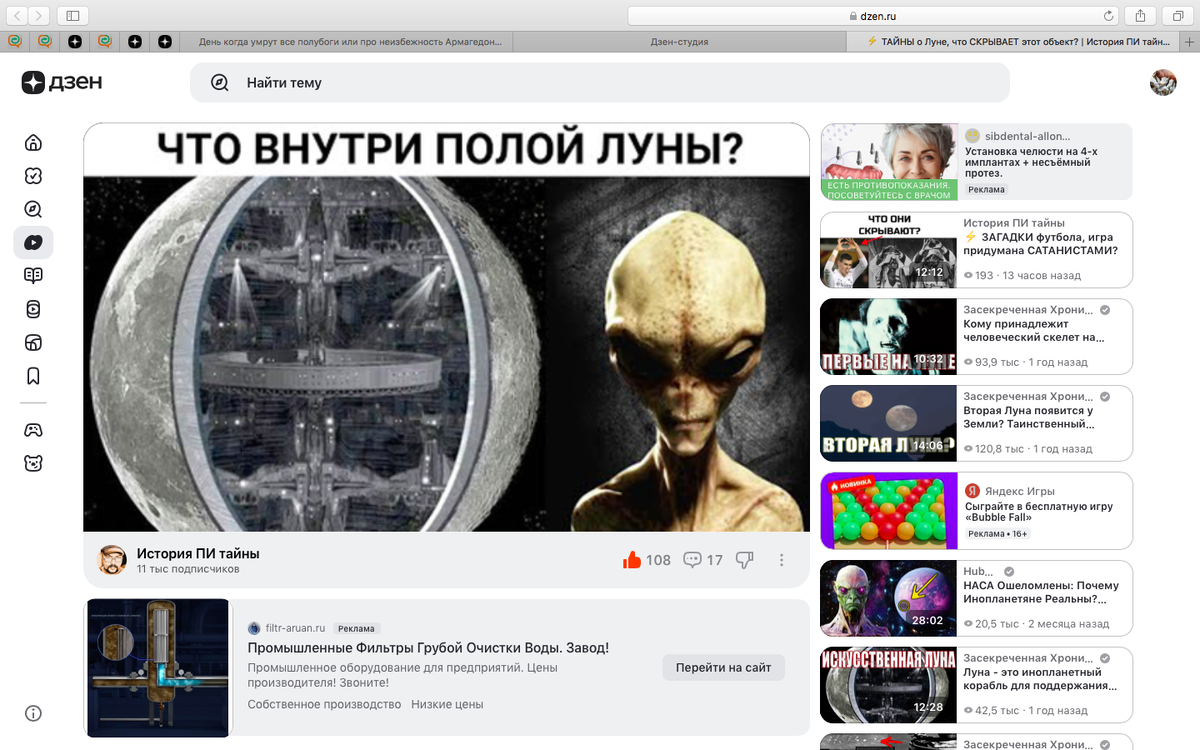Open the 'Промышленные Фильтры Грубой Очистки Воды' ad title
This screenshot has height=750, width=1200.
(428, 648)
